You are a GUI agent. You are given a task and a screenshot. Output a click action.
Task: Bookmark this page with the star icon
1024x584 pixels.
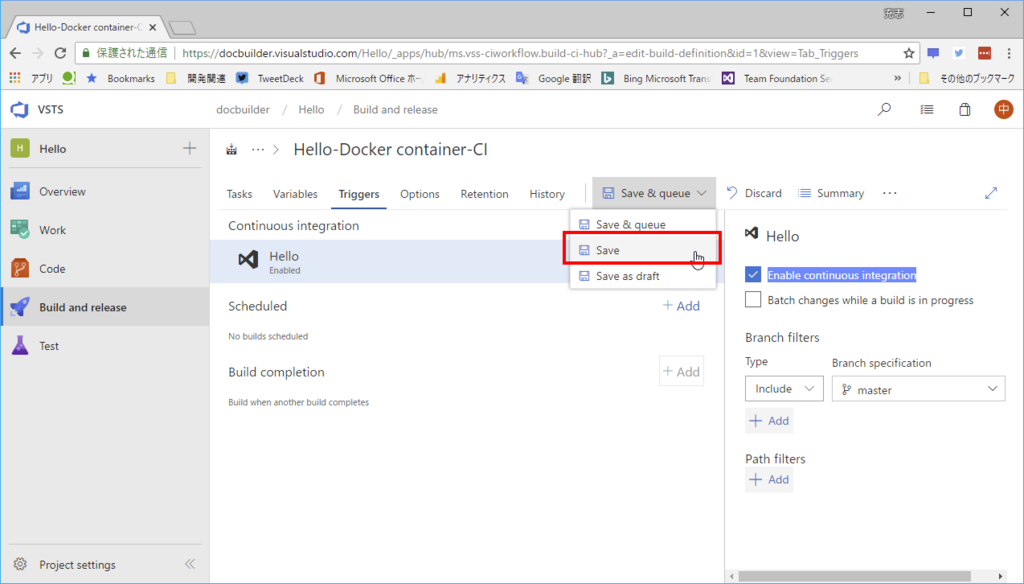coord(908,54)
